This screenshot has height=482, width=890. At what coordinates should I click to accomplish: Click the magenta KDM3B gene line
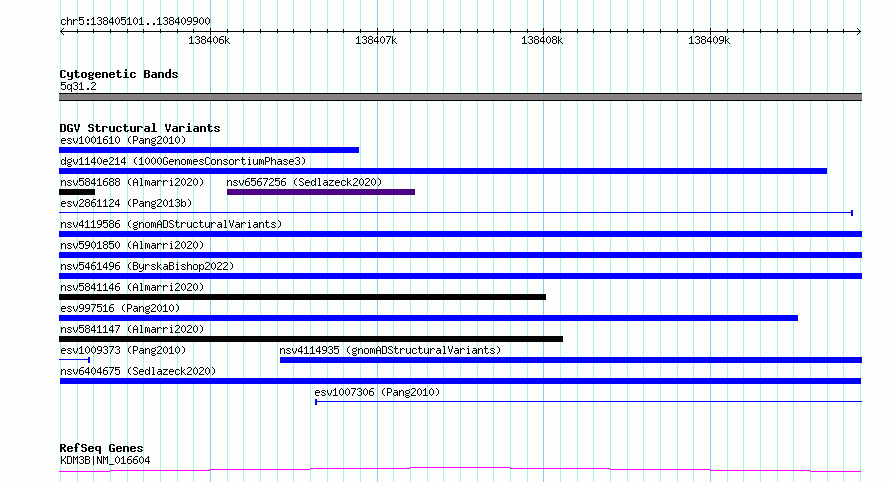coord(460,470)
